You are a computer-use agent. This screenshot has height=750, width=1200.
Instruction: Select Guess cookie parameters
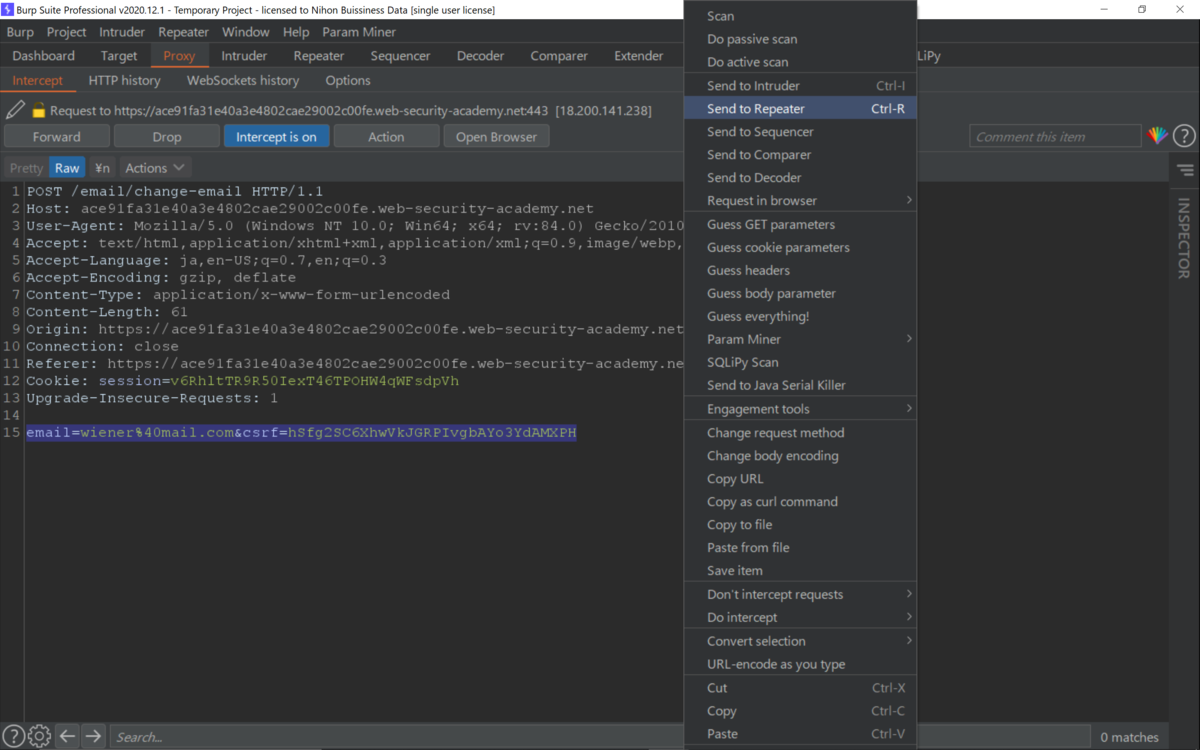click(800, 247)
